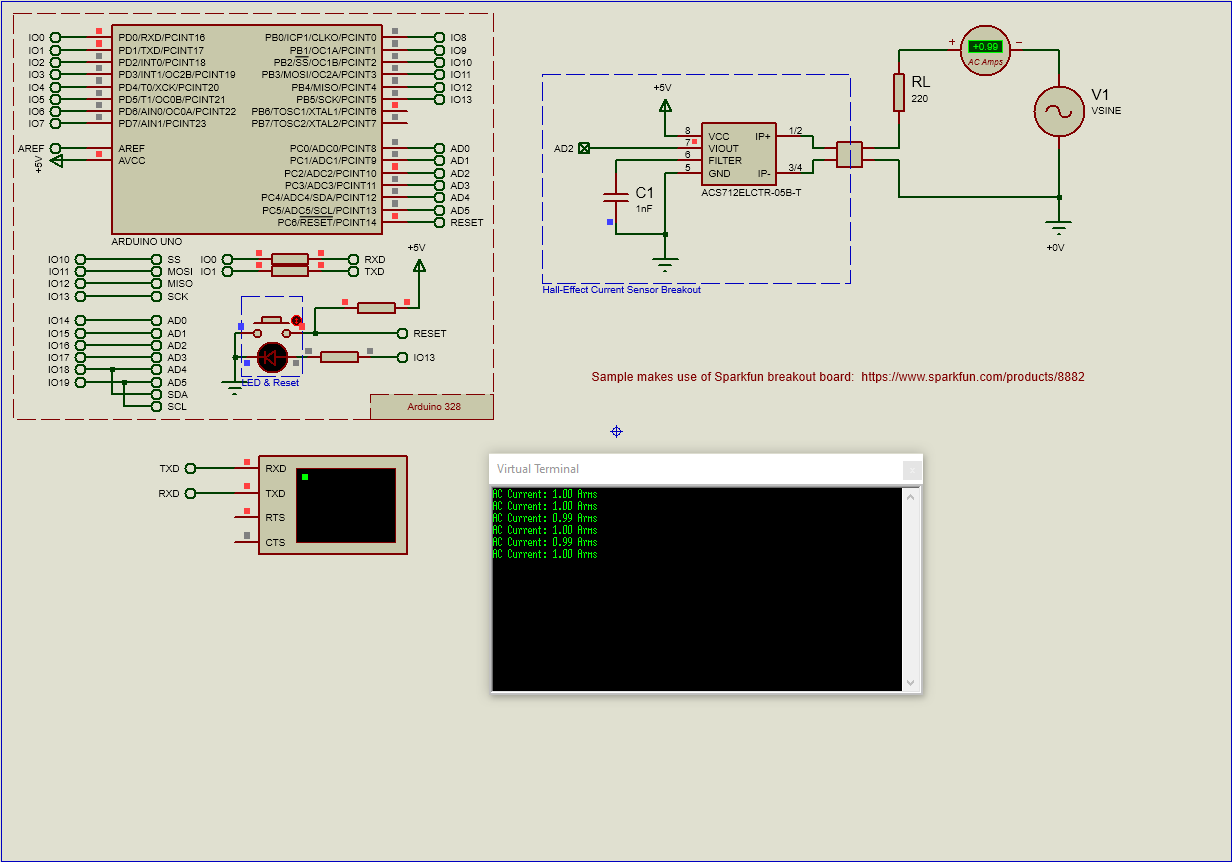Image resolution: width=1232 pixels, height=862 pixels.
Task: Click the origin crosshair marker near the terminal
Action: pyautogui.click(x=616, y=432)
